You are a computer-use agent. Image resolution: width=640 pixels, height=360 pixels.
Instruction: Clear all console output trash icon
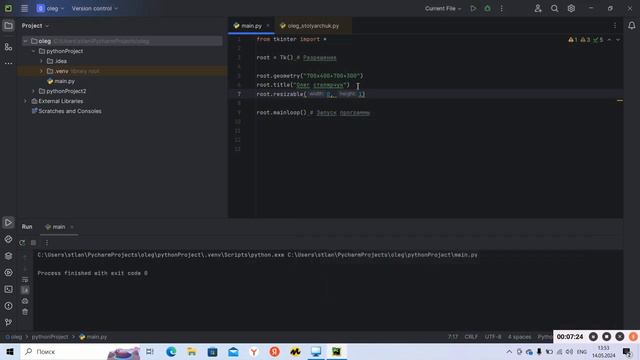coord(25,312)
